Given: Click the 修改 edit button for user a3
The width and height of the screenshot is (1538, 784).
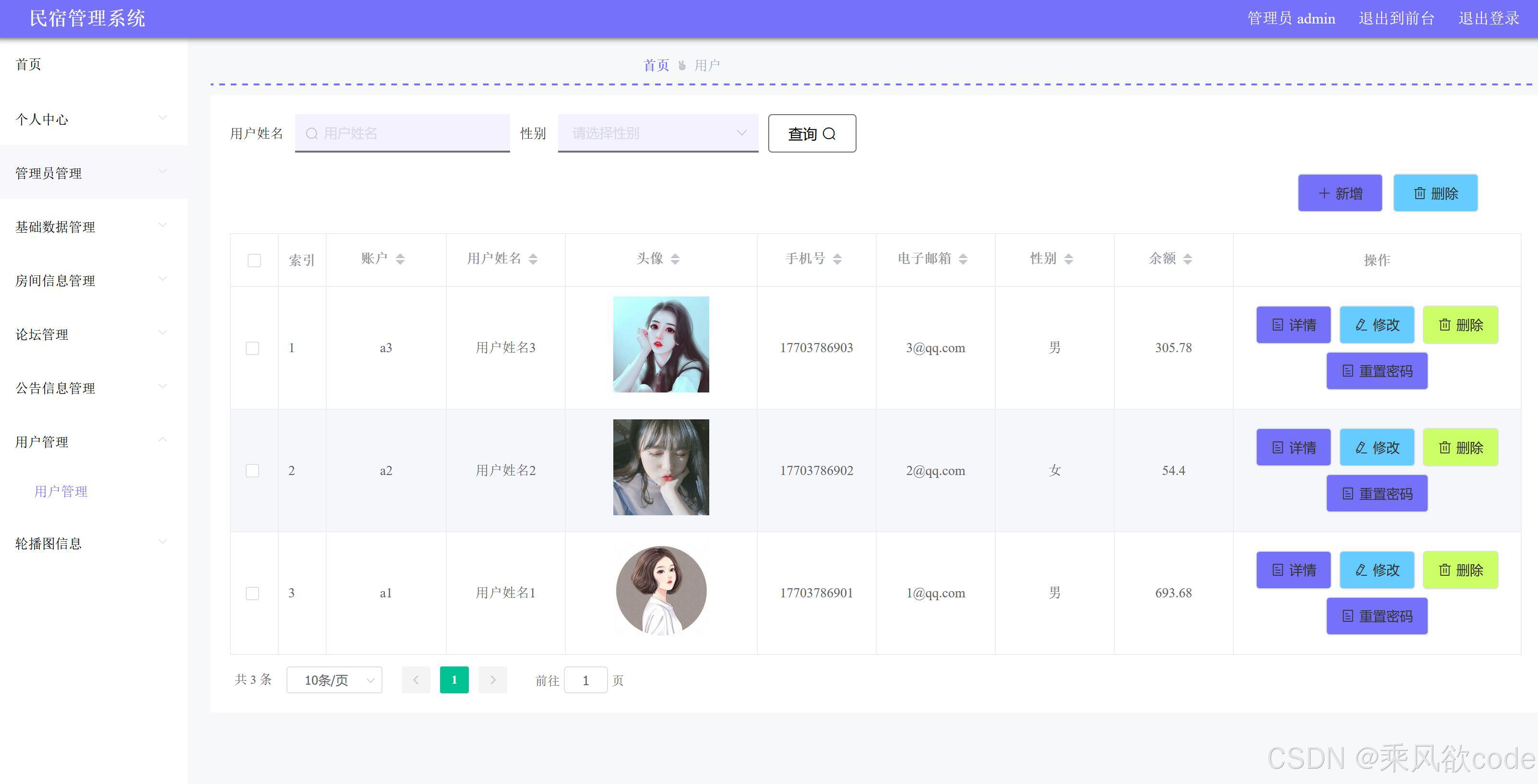Looking at the screenshot, I should coord(1377,325).
